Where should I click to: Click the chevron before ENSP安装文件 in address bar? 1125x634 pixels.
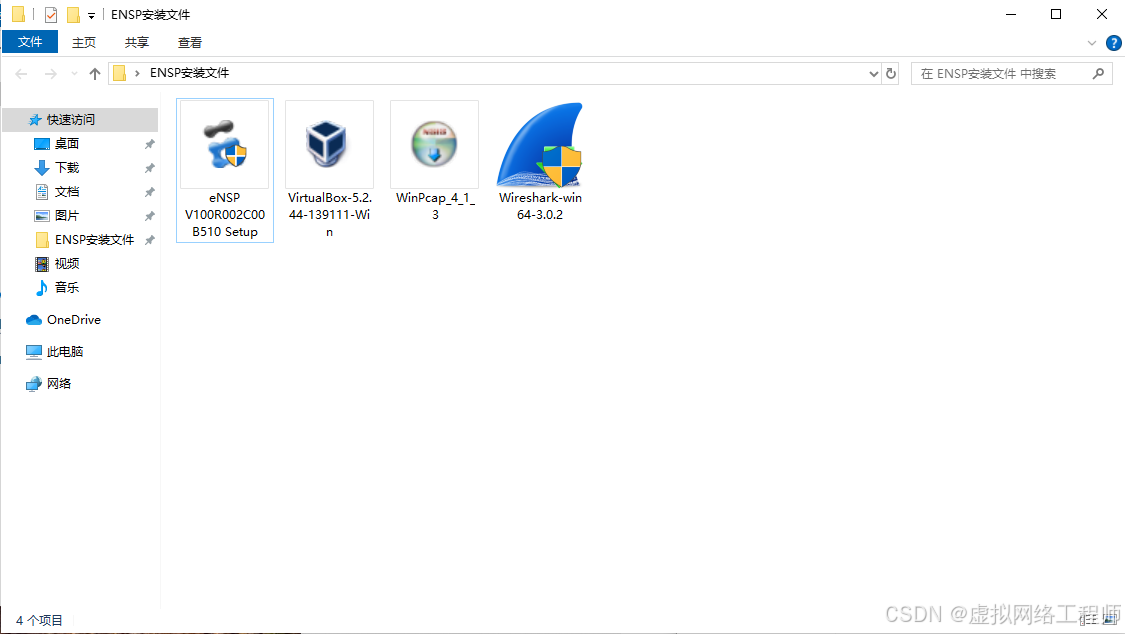[137, 73]
